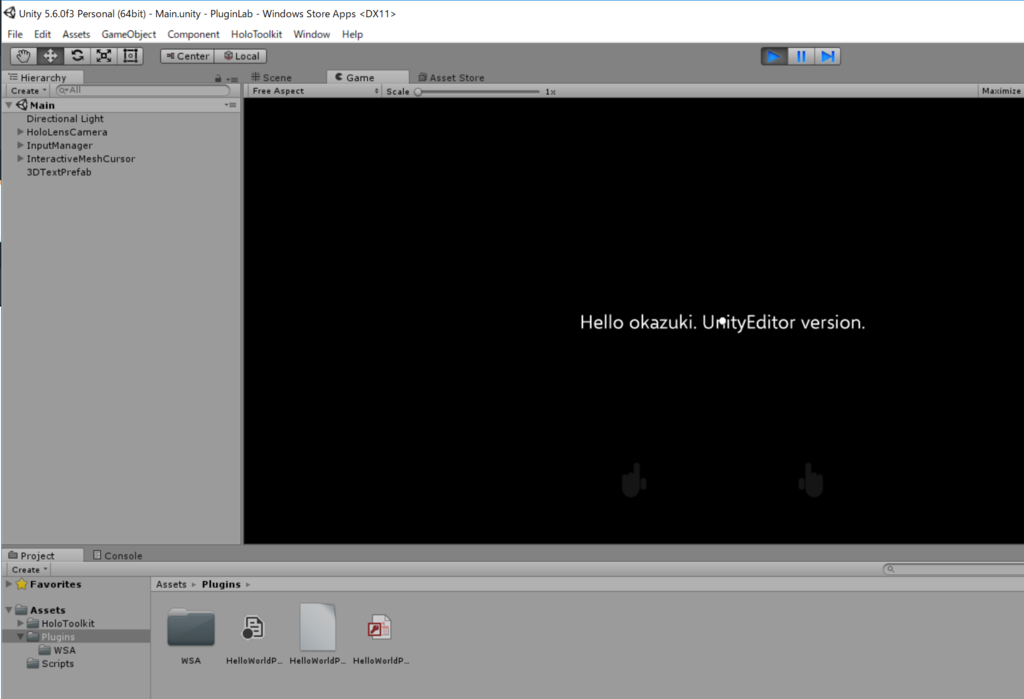The width and height of the screenshot is (1024, 699).
Task: Select the Scale tool
Action: (x=104, y=56)
